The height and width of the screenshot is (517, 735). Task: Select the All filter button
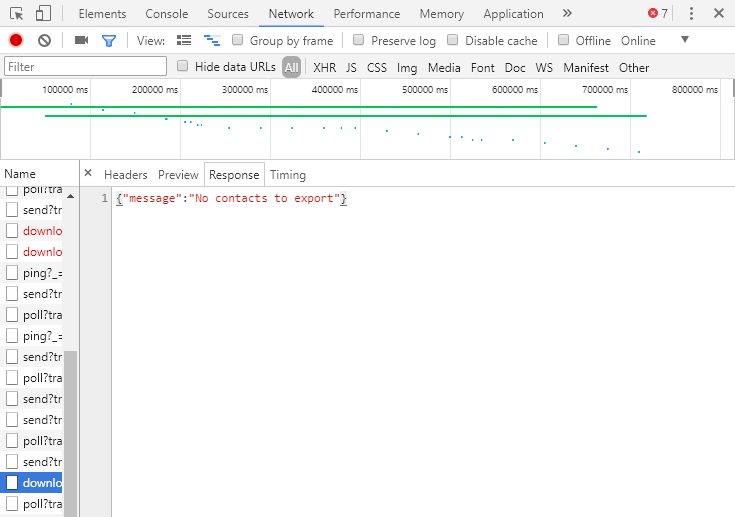pyautogui.click(x=291, y=68)
